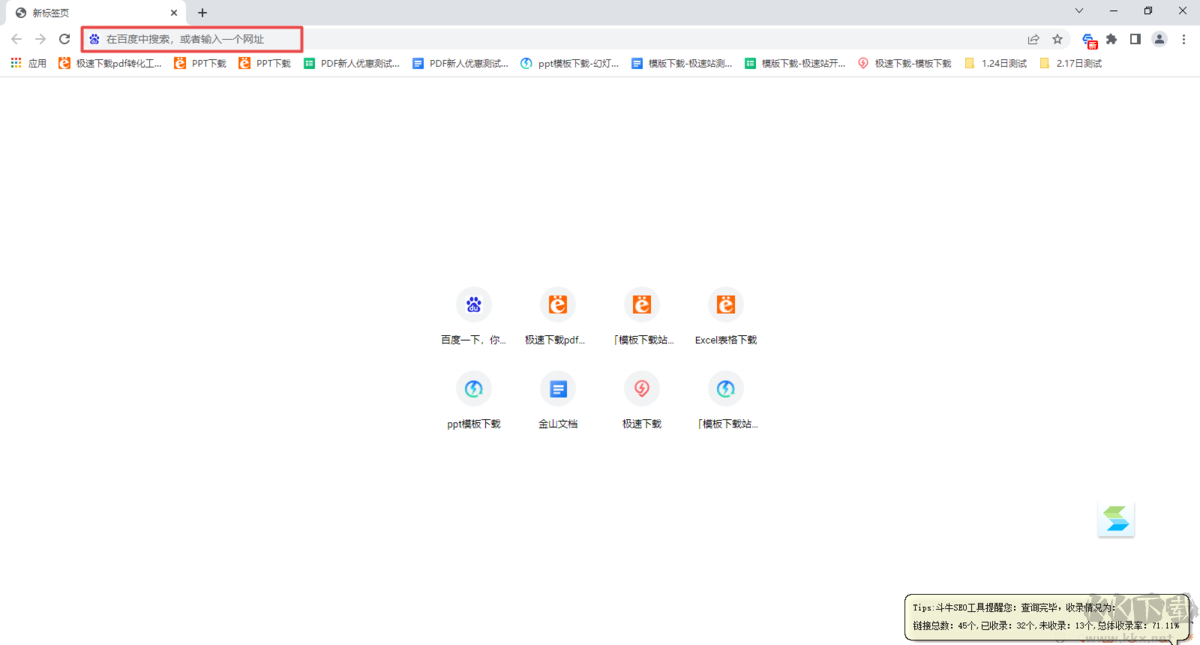Open the profile avatar menu
Viewport: 1200px width, 645px height.
[1159, 39]
